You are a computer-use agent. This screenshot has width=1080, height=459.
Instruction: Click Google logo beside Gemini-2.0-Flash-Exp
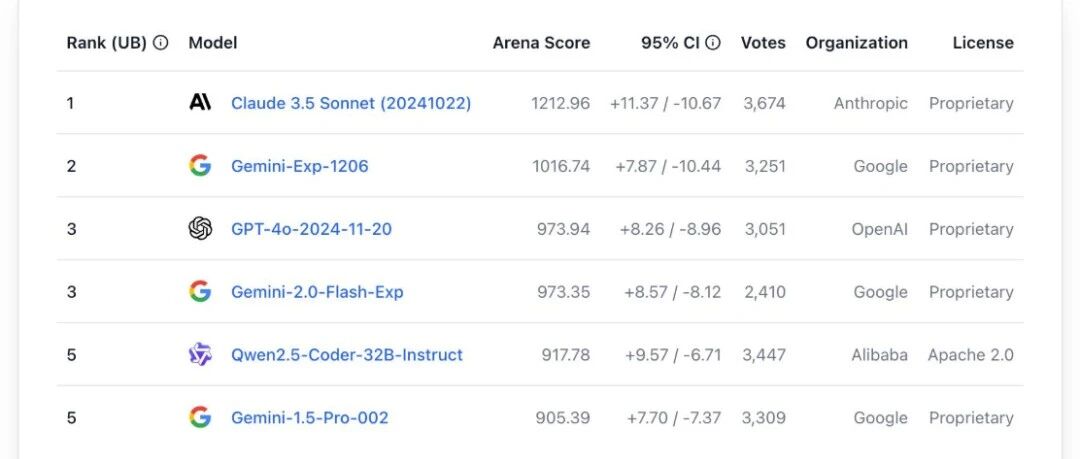click(x=200, y=292)
